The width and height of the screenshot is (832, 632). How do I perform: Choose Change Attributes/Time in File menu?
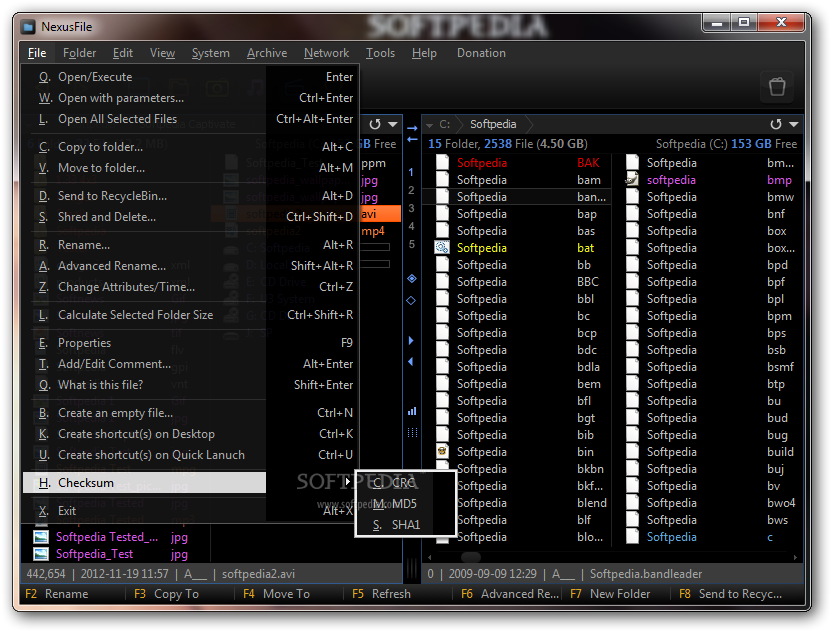tap(190, 287)
